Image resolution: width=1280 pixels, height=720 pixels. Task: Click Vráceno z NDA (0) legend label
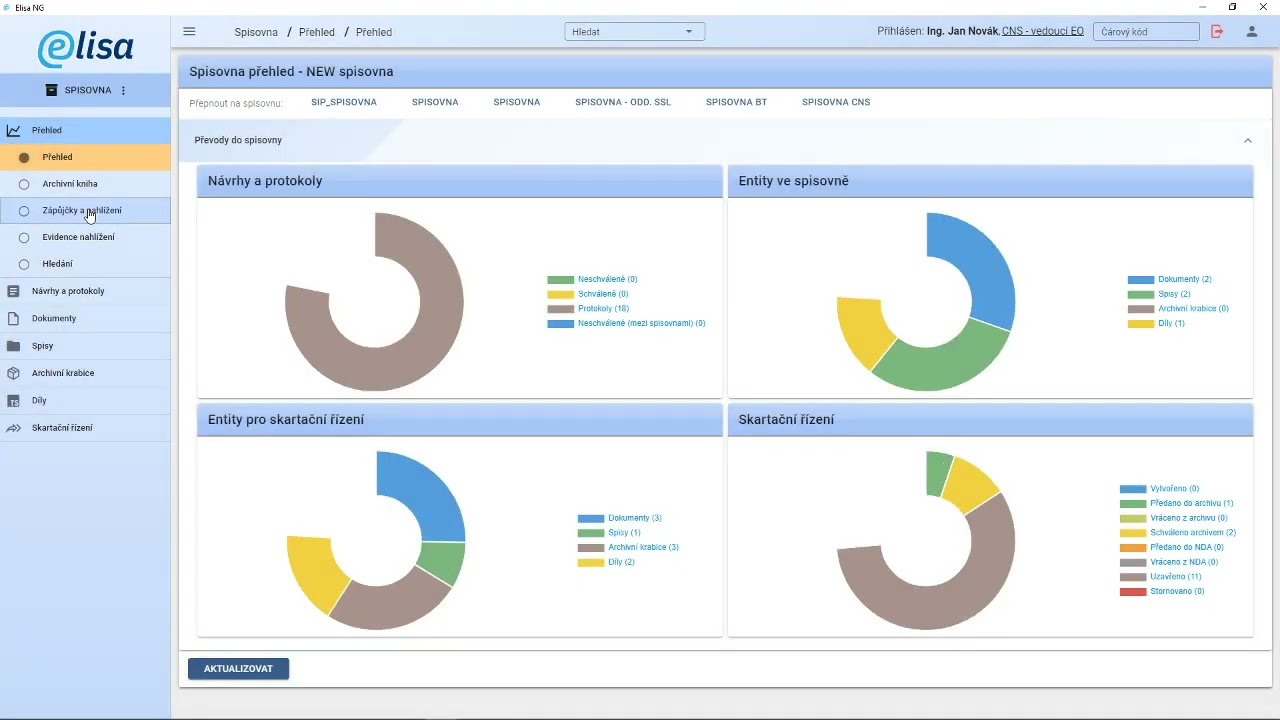tap(1184, 562)
